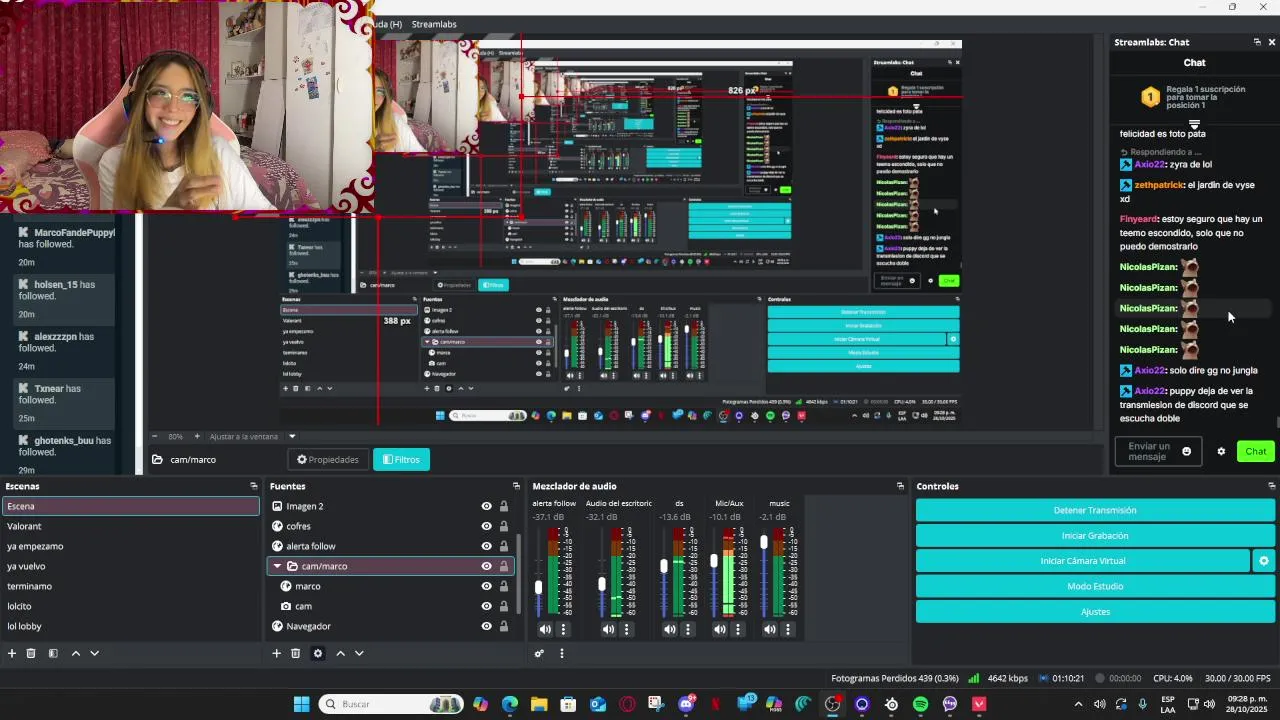Screen dimensions: 1280x720
Task: Toggle visibility of the marco source
Action: tap(486, 586)
